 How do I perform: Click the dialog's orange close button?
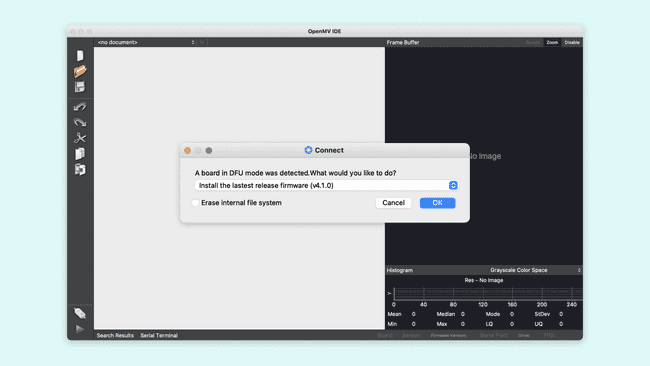pos(187,150)
